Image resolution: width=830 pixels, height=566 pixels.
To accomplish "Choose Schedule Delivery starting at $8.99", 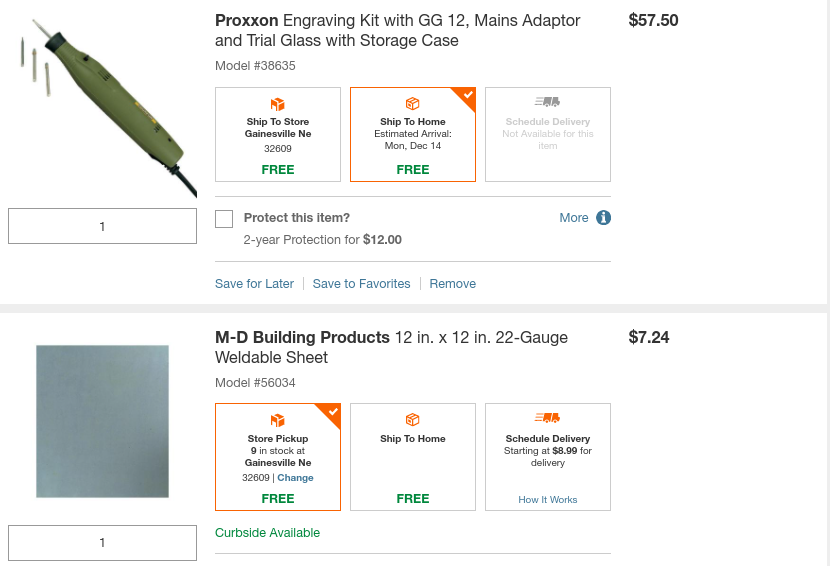I will tap(547, 451).
